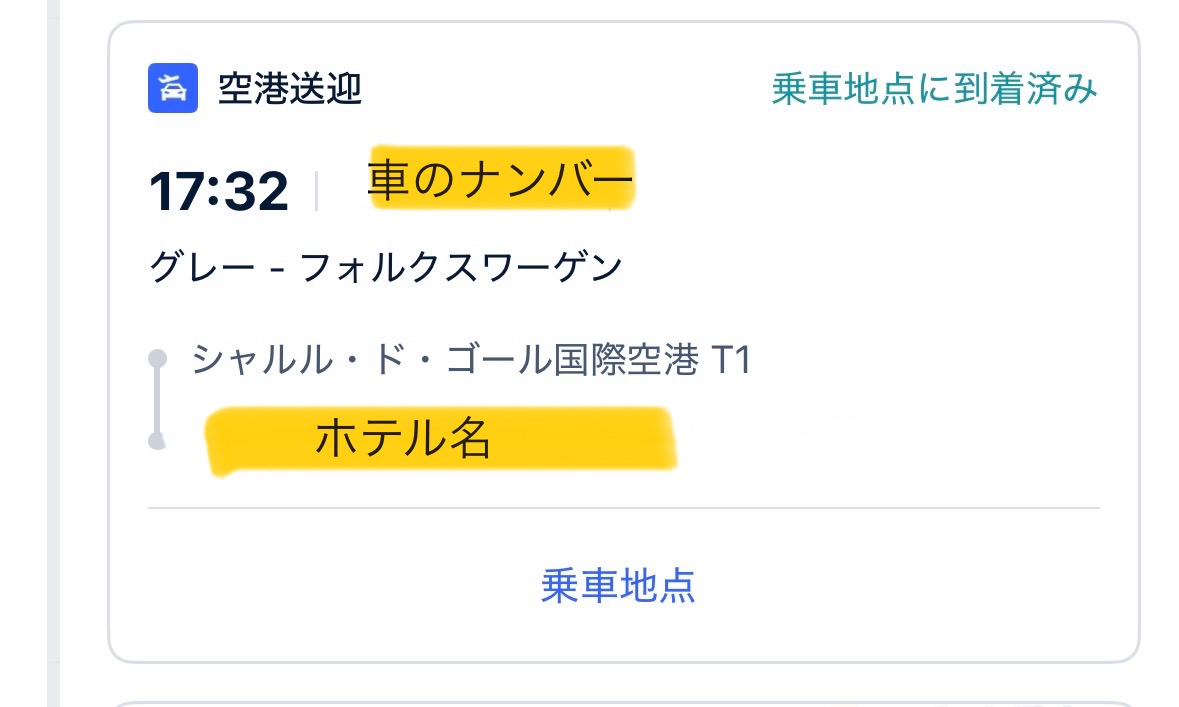Click the route line connecting the two dots

click(x=157, y=399)
